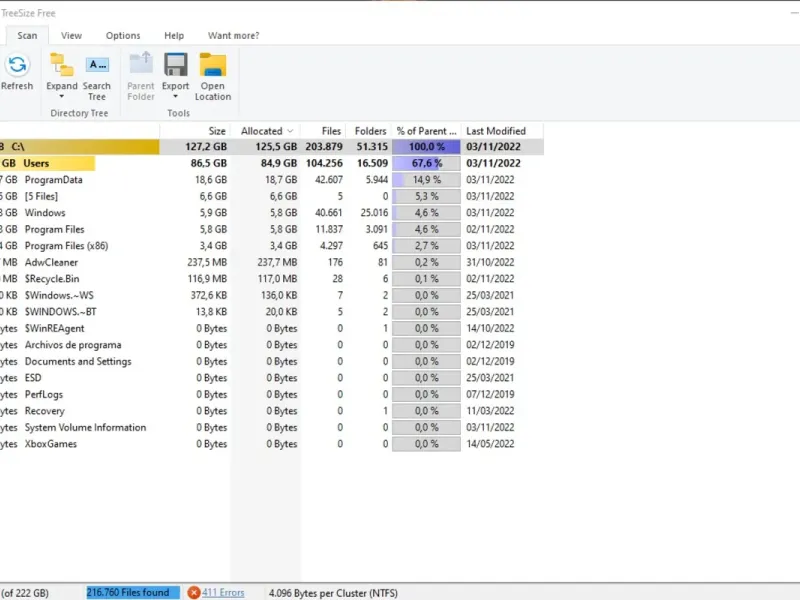This screenshot has height=600, width=800.
Task: Switch to the Scan tab
Action: [x=27, y=36]
